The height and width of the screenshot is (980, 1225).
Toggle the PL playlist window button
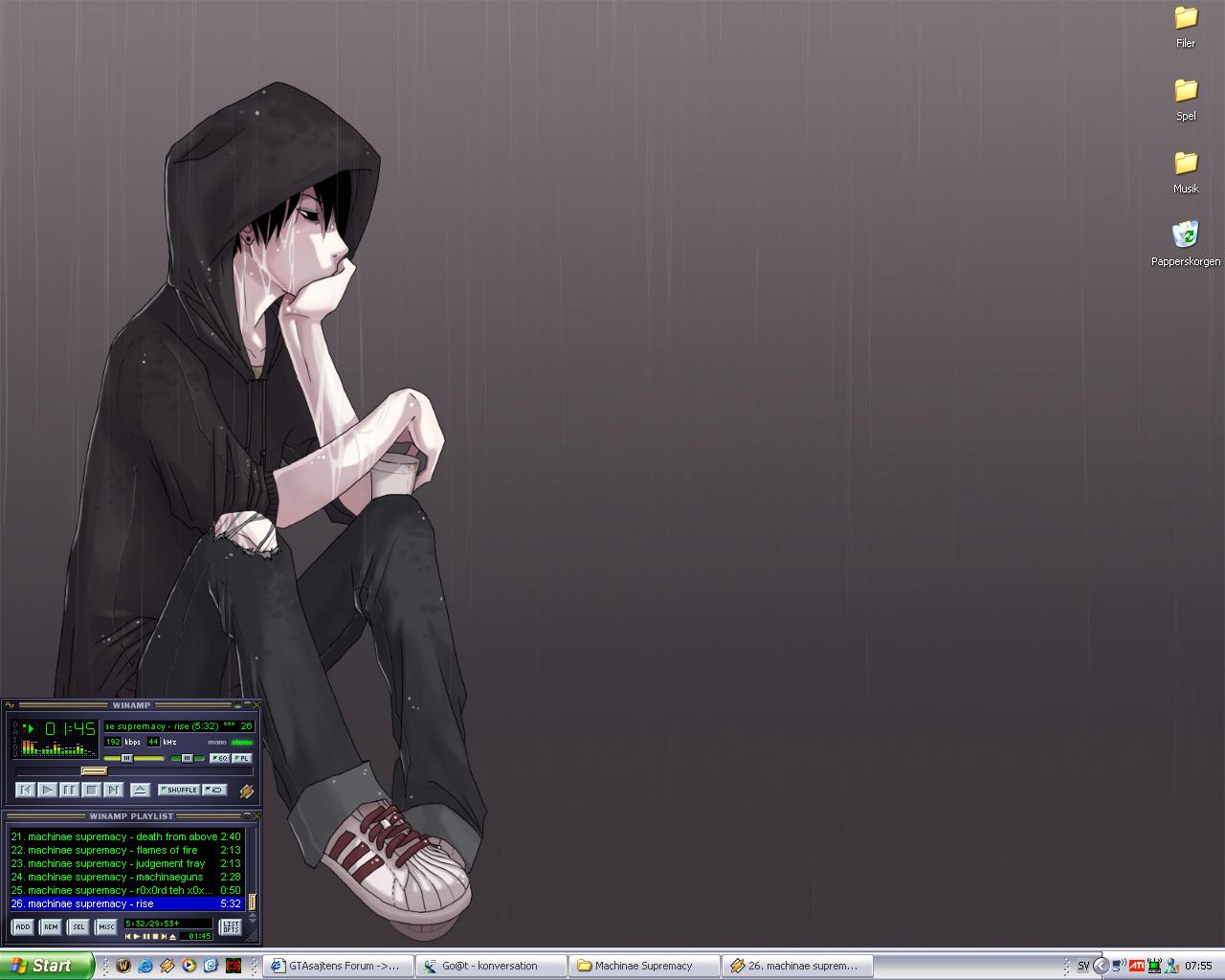click(x=242, y=758)
